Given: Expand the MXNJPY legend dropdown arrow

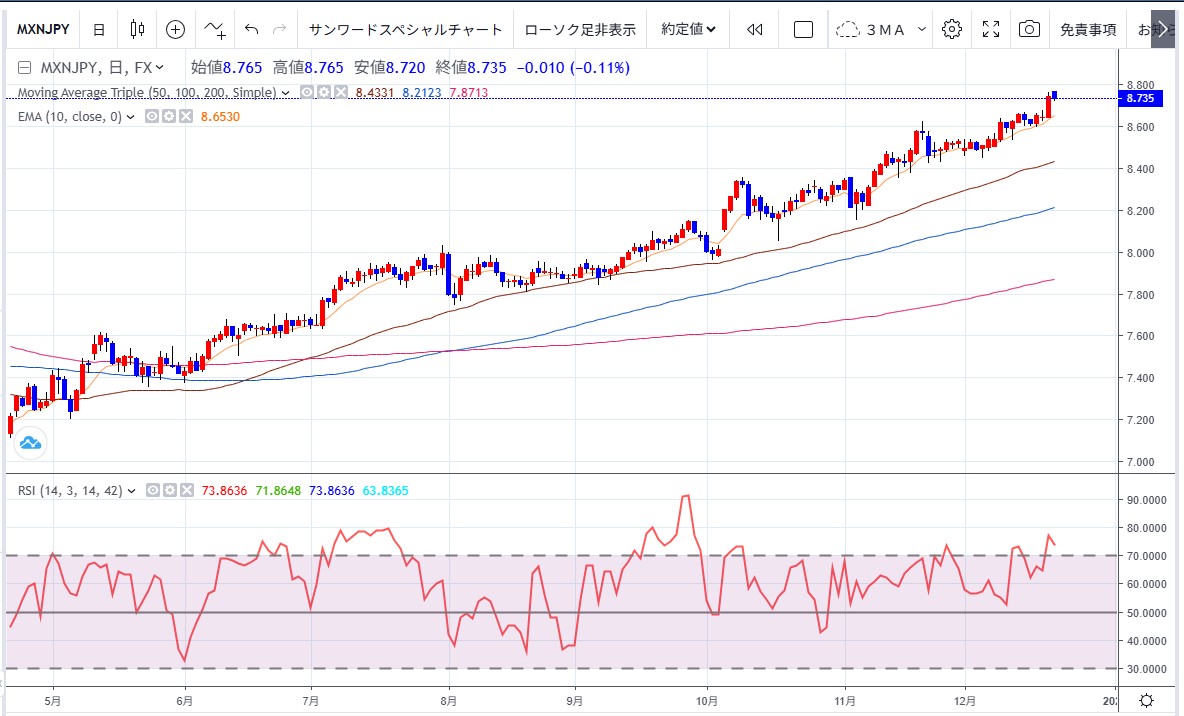Looking at the screenshot, I should coord(160,68).
